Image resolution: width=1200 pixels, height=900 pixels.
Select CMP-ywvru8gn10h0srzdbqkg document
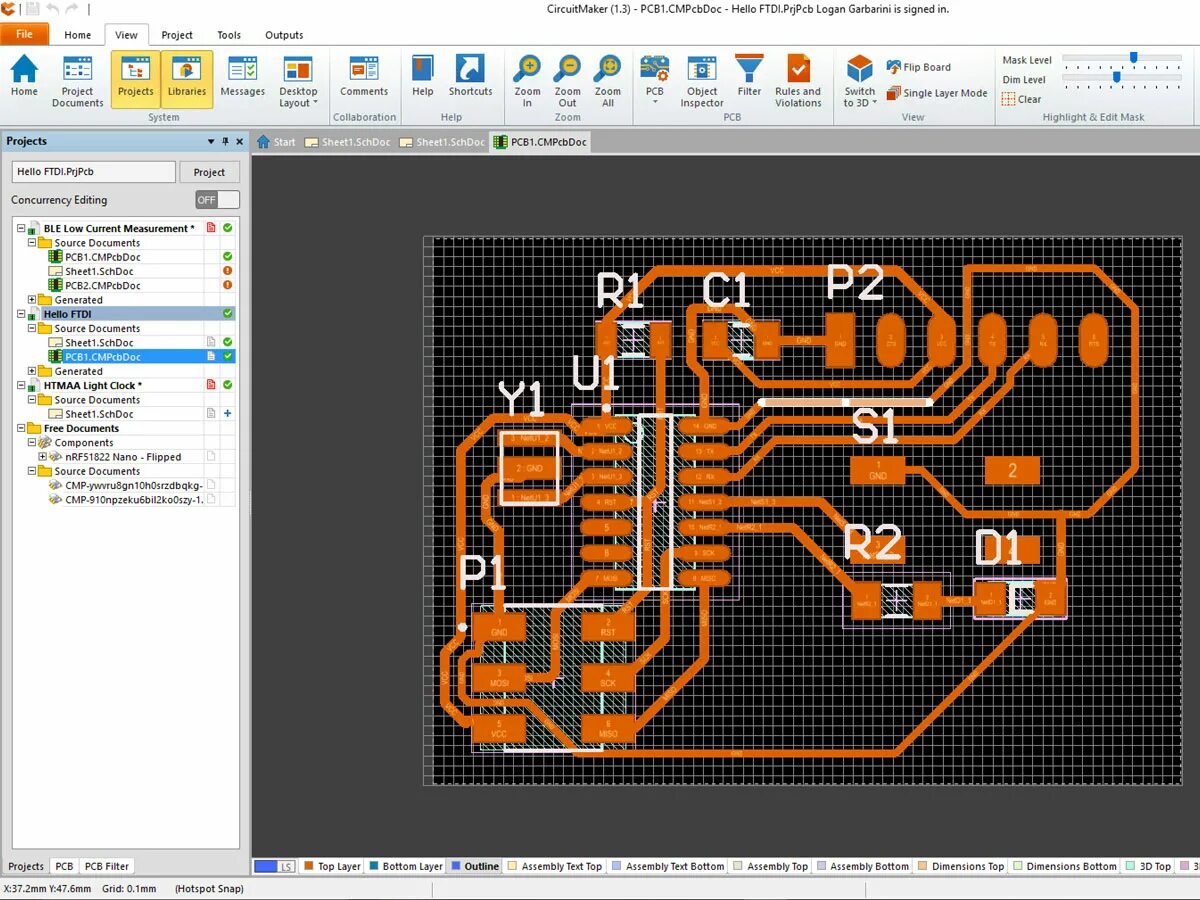click(134, 485)
